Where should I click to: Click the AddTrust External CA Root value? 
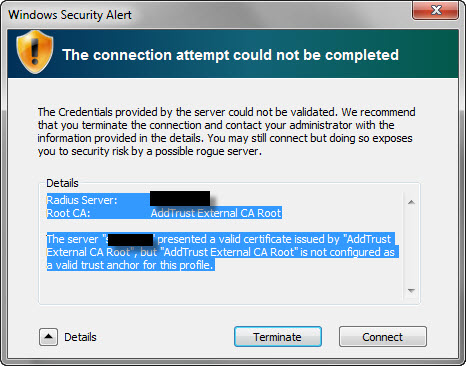216,213
